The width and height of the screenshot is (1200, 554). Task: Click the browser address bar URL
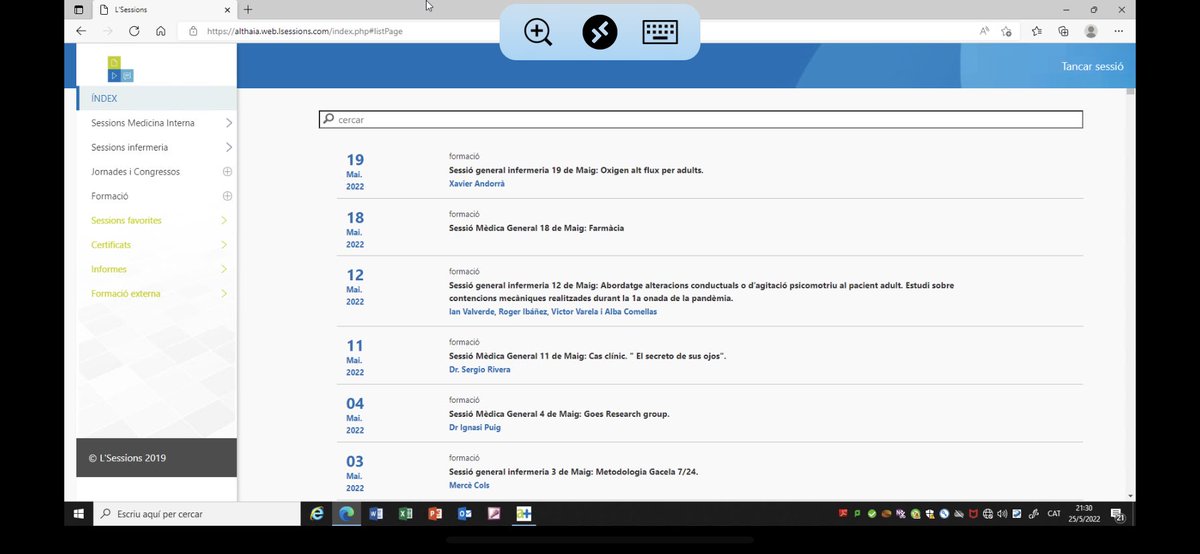305,31
